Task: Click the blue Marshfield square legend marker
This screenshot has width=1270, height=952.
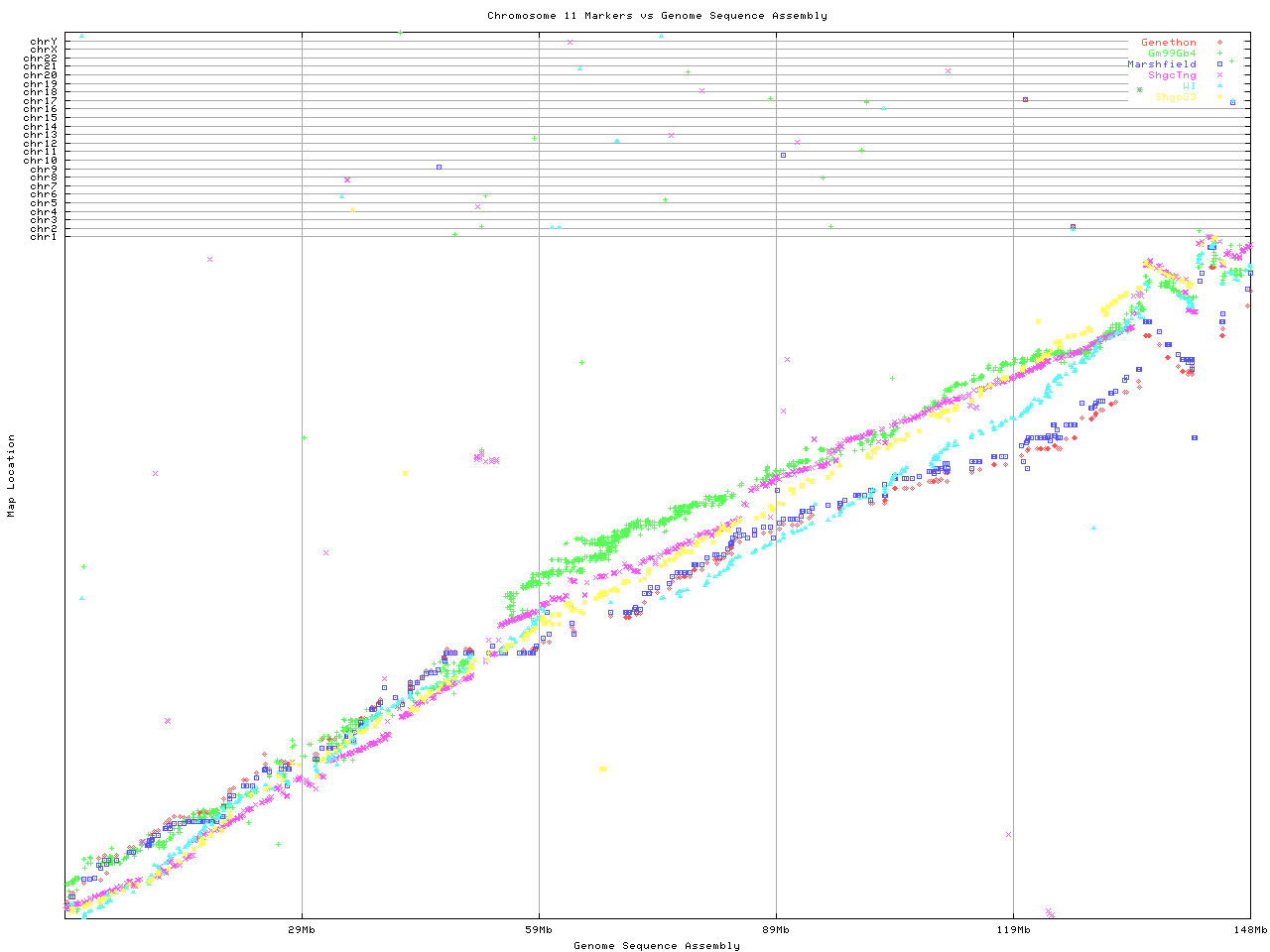Action: (x=1219, y=64)
